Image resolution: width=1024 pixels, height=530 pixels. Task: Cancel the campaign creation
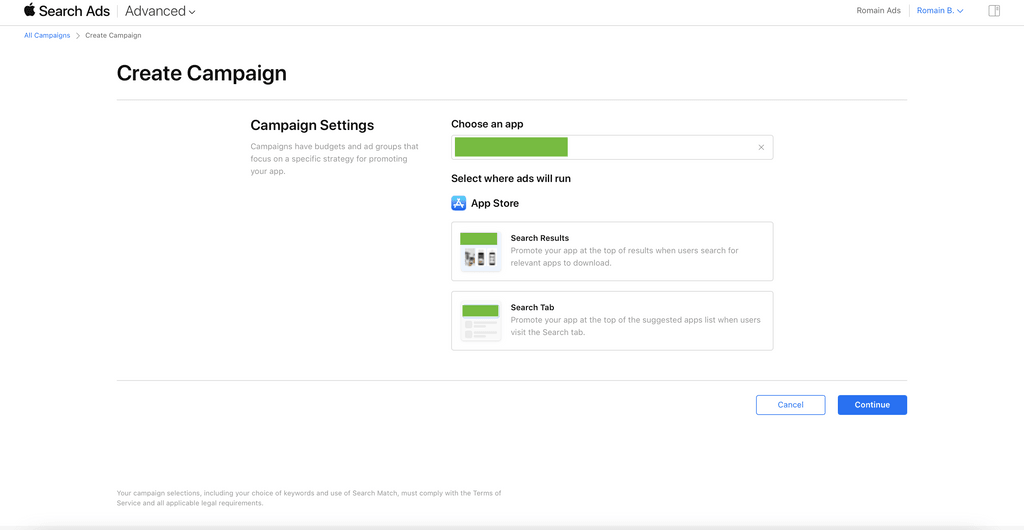coord(790,405)
